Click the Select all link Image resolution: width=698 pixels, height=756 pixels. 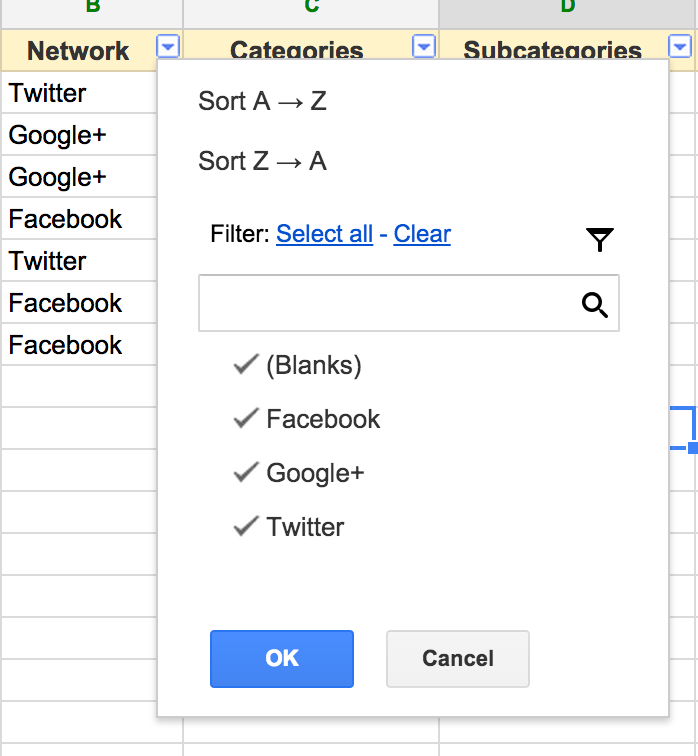[324, 234]
